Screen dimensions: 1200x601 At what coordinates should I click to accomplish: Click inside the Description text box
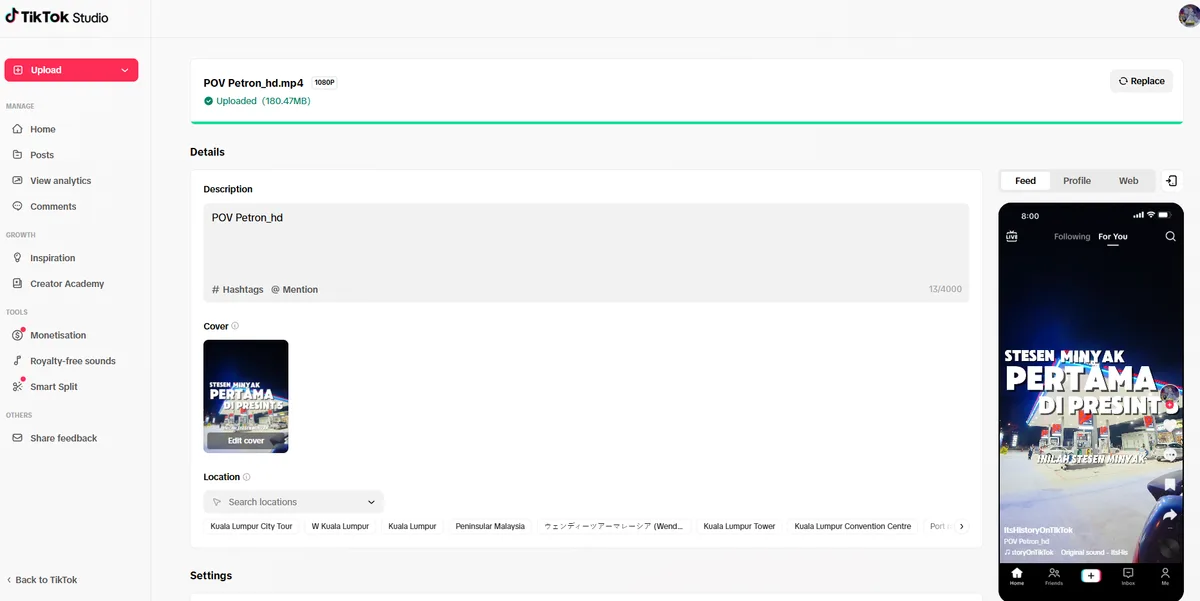pyautogui.click(x=586, y=253)
